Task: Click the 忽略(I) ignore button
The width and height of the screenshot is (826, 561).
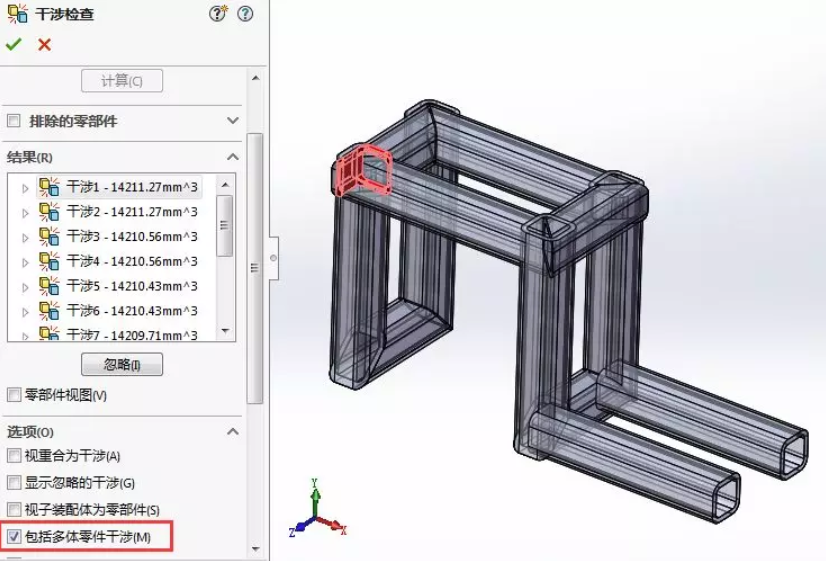Action: tap(122, 364)
